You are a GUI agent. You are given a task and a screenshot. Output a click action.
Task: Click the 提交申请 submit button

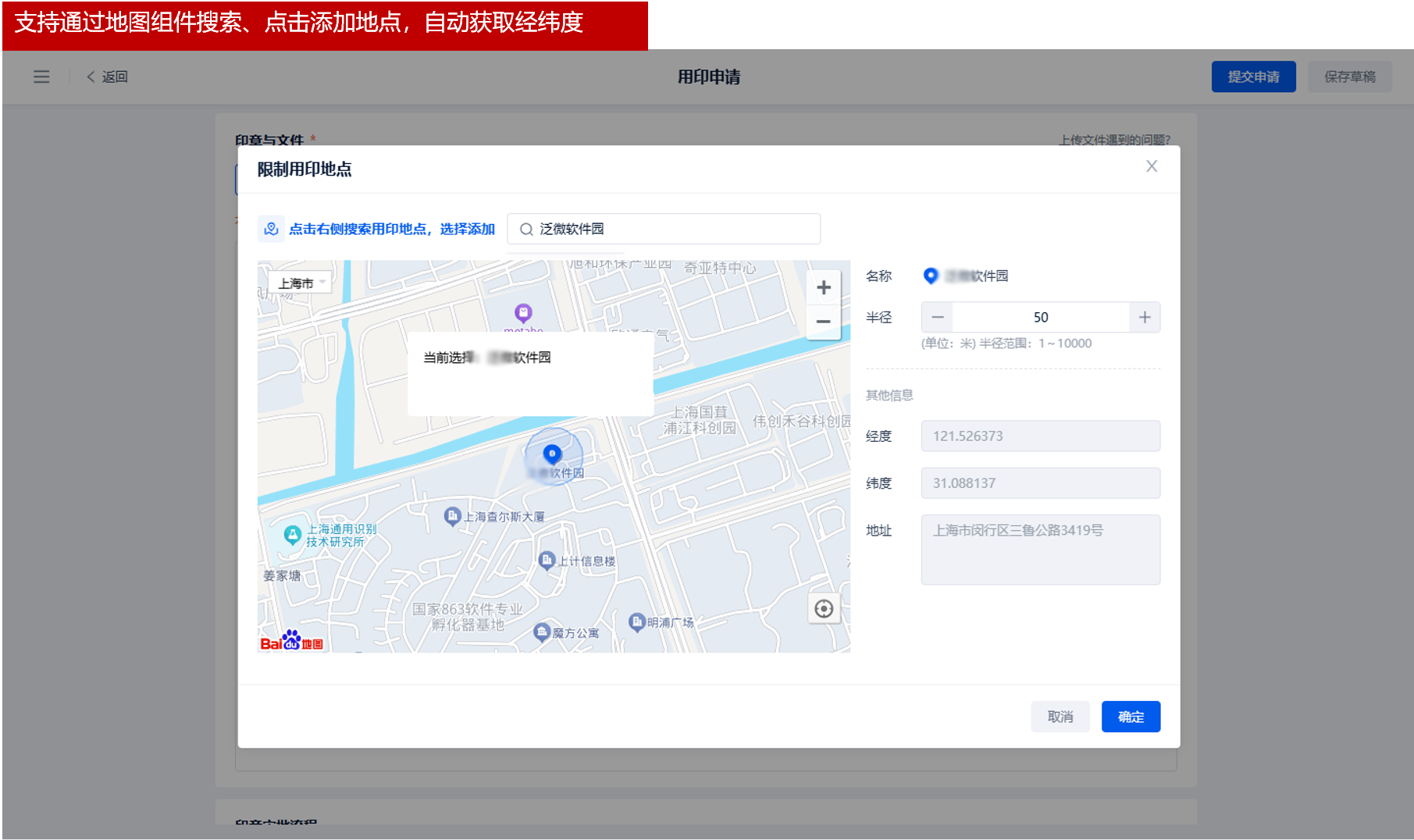pos(1253,77)
